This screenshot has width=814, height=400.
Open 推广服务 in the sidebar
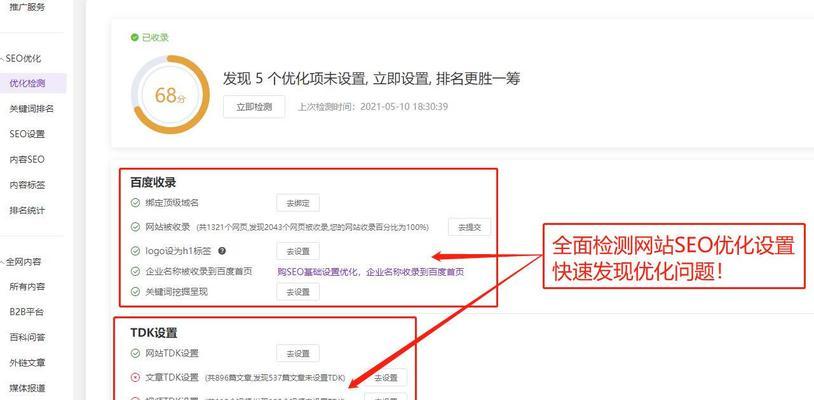27,7
